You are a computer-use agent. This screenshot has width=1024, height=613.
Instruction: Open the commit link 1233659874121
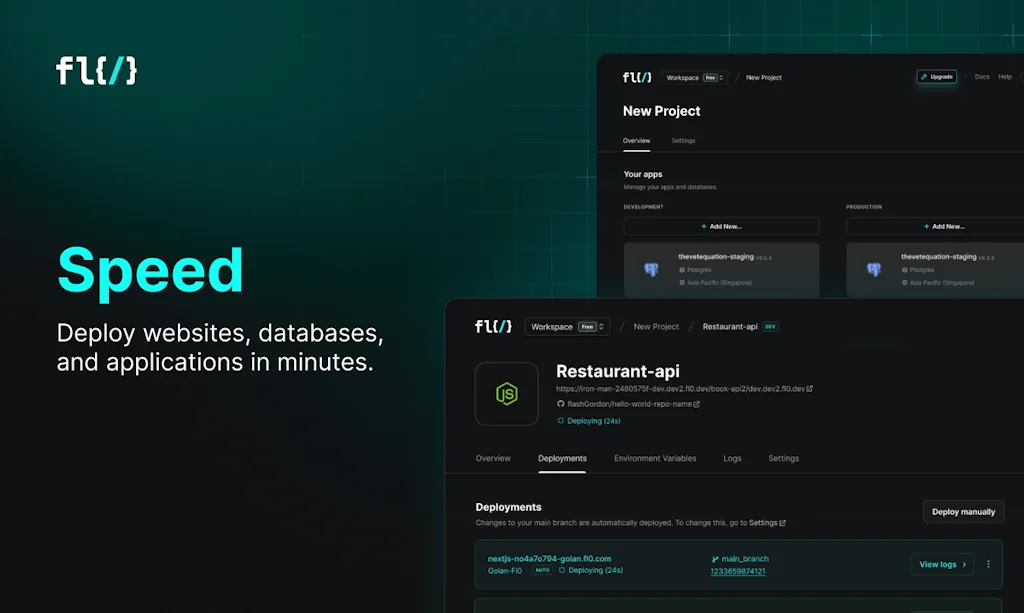738,572
